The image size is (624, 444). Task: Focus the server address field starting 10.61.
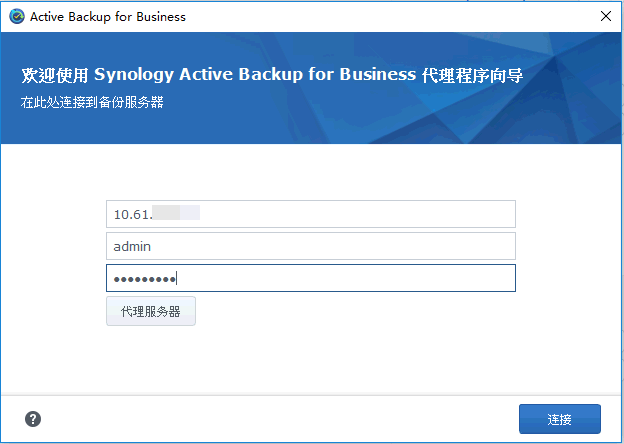[311, 214]
